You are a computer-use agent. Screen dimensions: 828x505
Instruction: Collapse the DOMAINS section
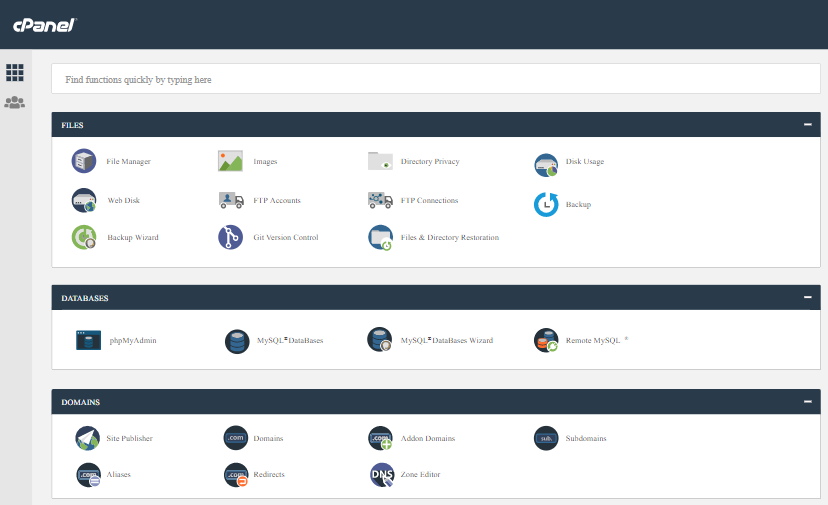pyautogui.click(x=807, y=401)
